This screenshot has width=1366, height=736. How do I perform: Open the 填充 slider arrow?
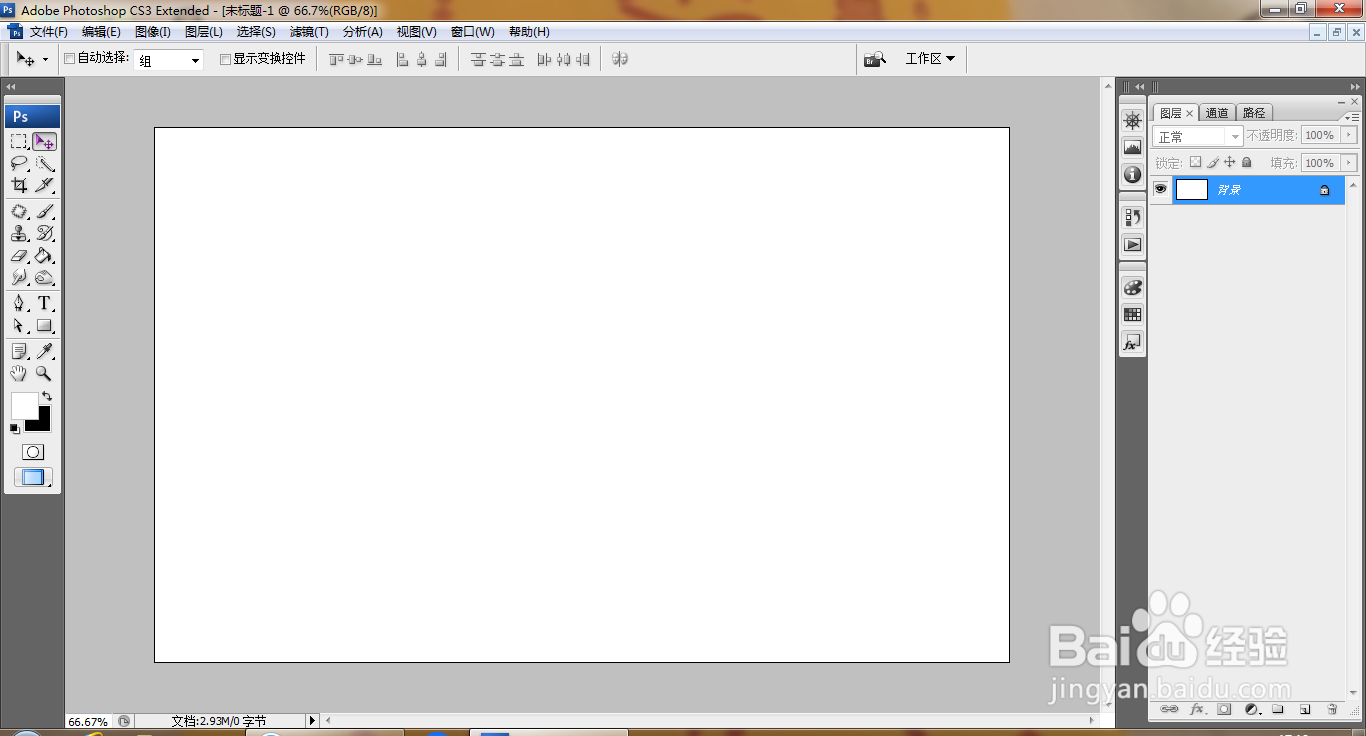pos(1349,162)
